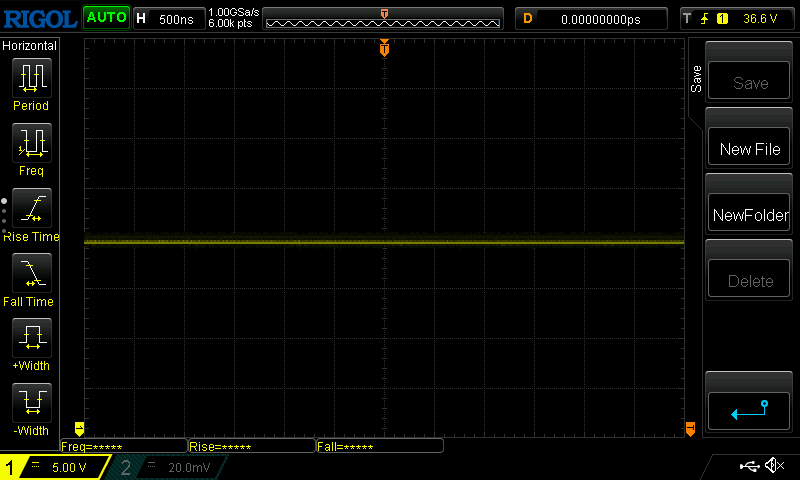The width and height of the screenshot is (800, 480).
Task: Select the -Width measurement icon
Action: tap(32, 402)
